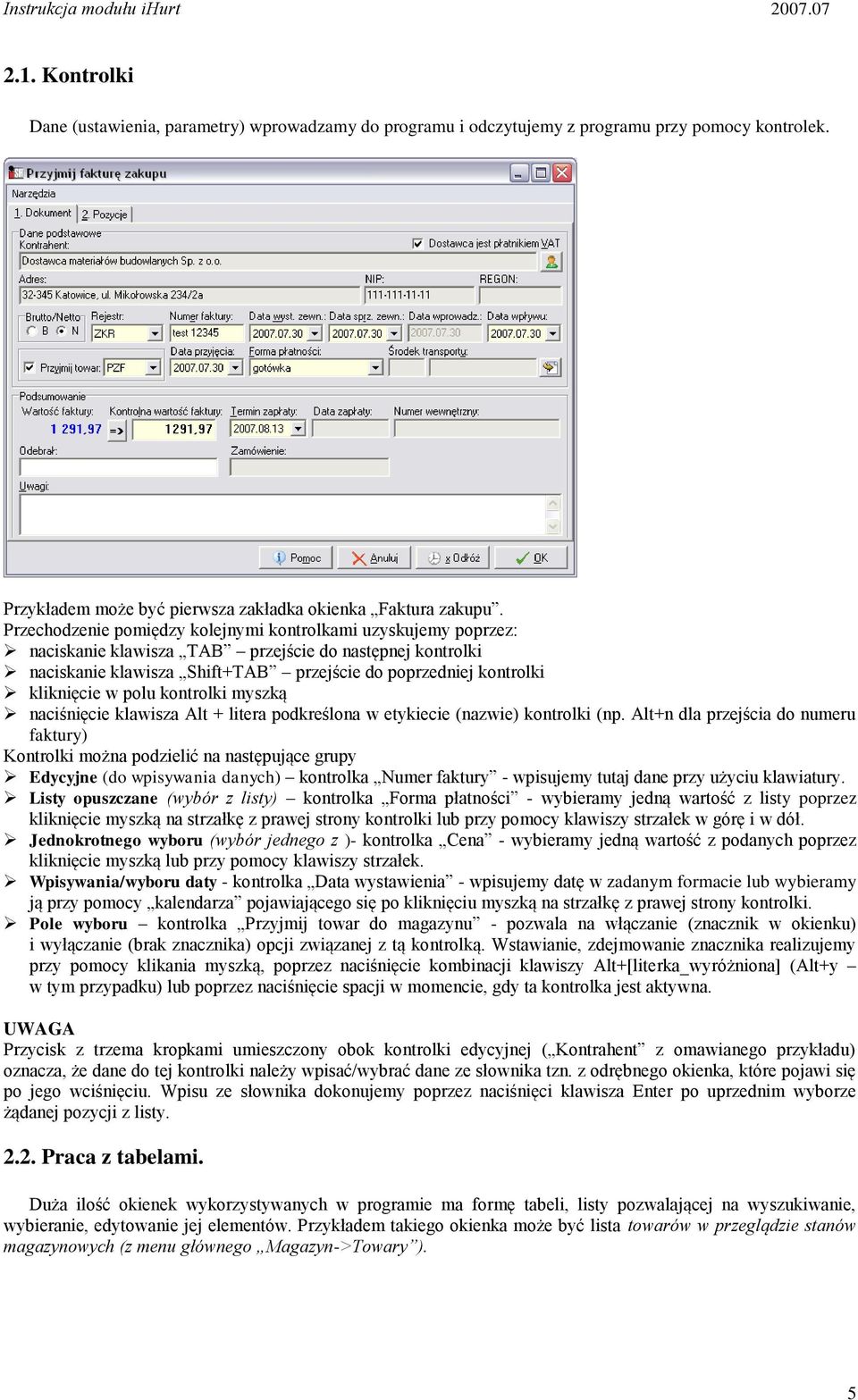This screenshot has width=858, height=1400.
Task: Confirm with the OK button
Action: [531, 557]
